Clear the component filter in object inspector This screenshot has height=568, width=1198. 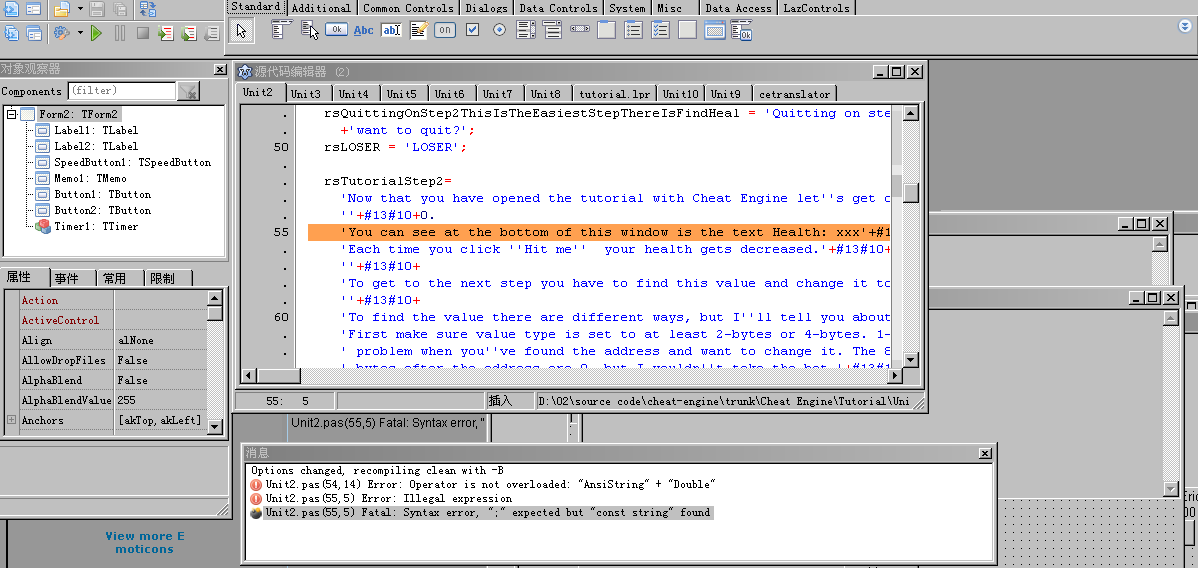point(187,91)
